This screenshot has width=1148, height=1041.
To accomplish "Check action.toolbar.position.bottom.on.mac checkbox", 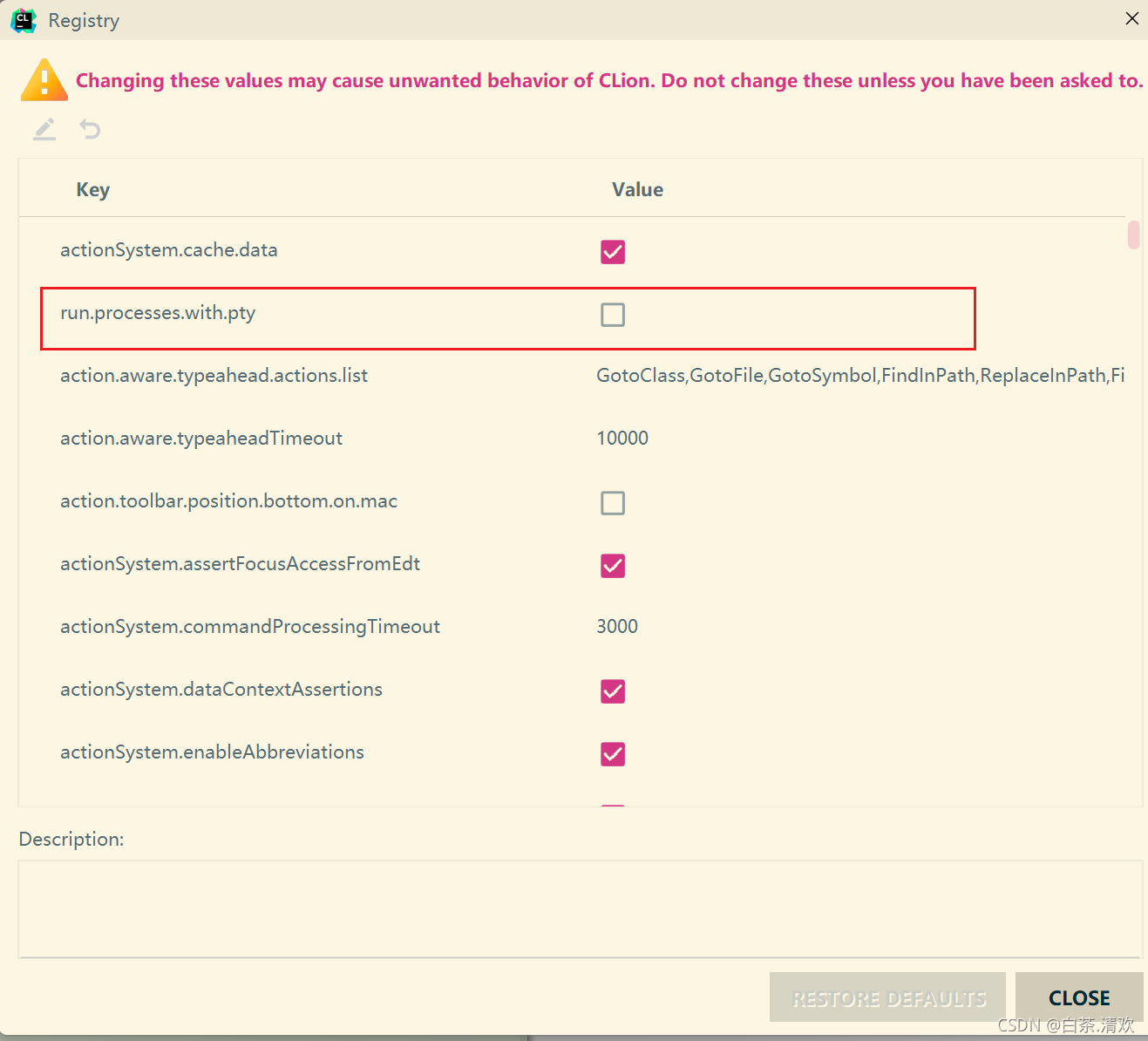I will tap(613, 503).
